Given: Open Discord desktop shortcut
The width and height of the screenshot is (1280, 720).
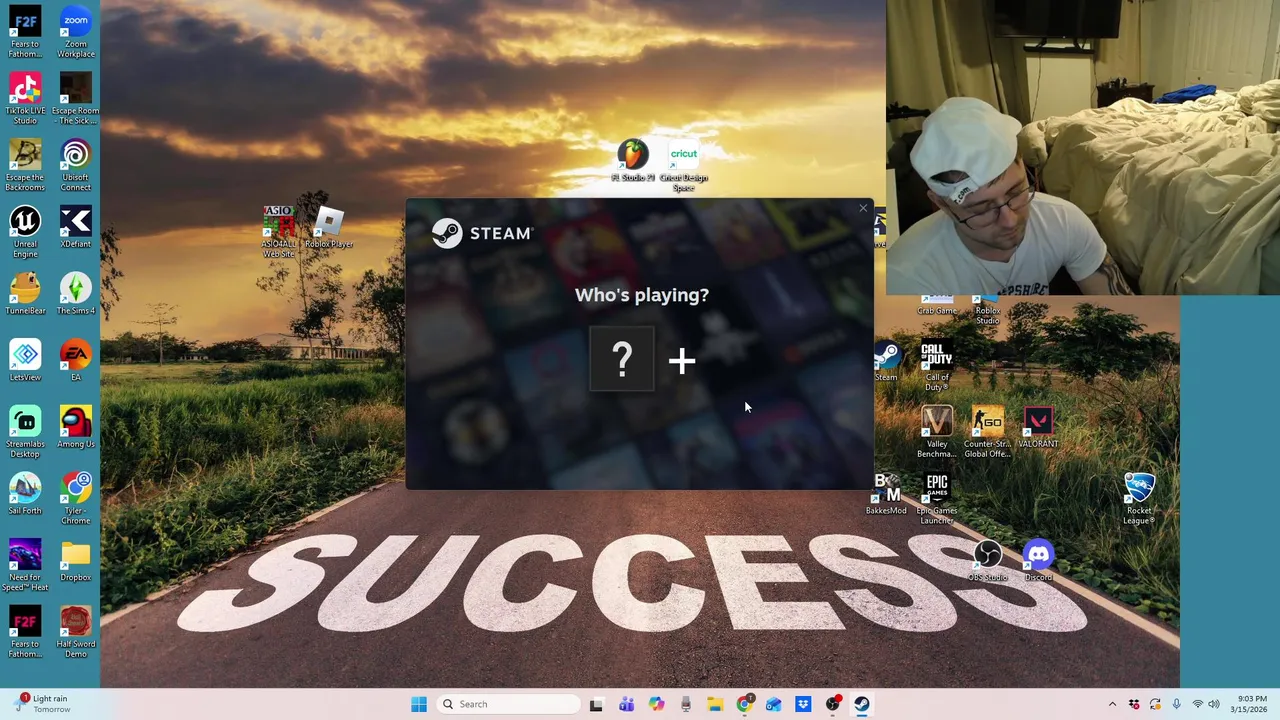Looking at the screenshot, I should click(x=1038, y=561).
